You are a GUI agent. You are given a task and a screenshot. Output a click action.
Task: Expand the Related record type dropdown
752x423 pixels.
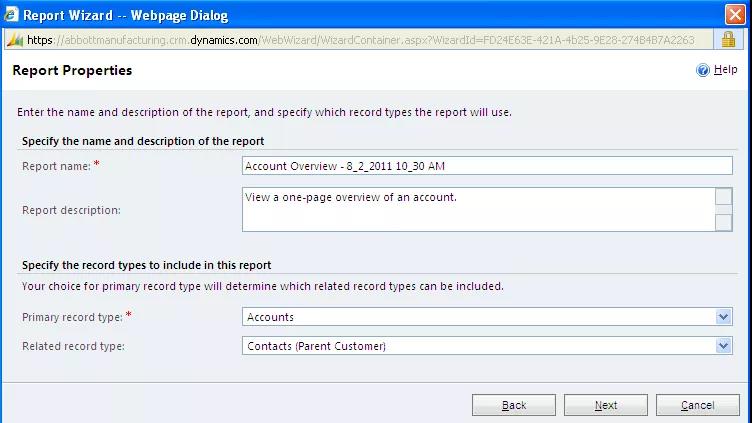pos(724,346)
